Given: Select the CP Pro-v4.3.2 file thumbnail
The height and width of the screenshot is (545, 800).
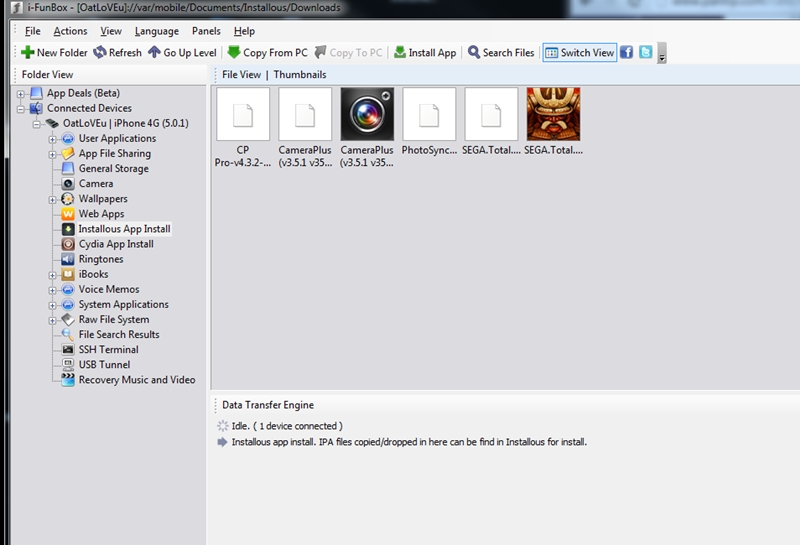Looking at the screenshot, I should (243, 114).
